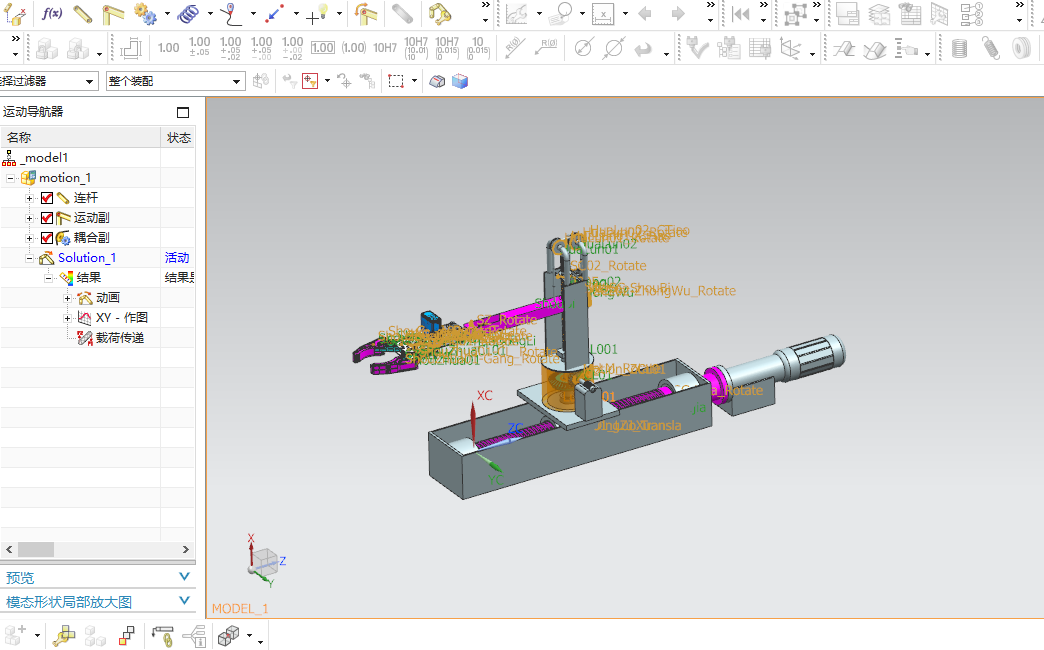Expand the 耦合副 tree node
The height and width of the screenshot is (650, 1044).
coord(29,238)
